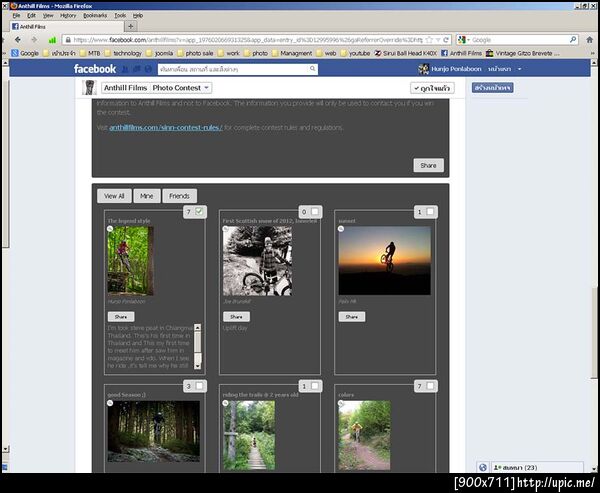Click the search magnifier in Google box
The image size is (600, 493).
[x=573, y=39]
